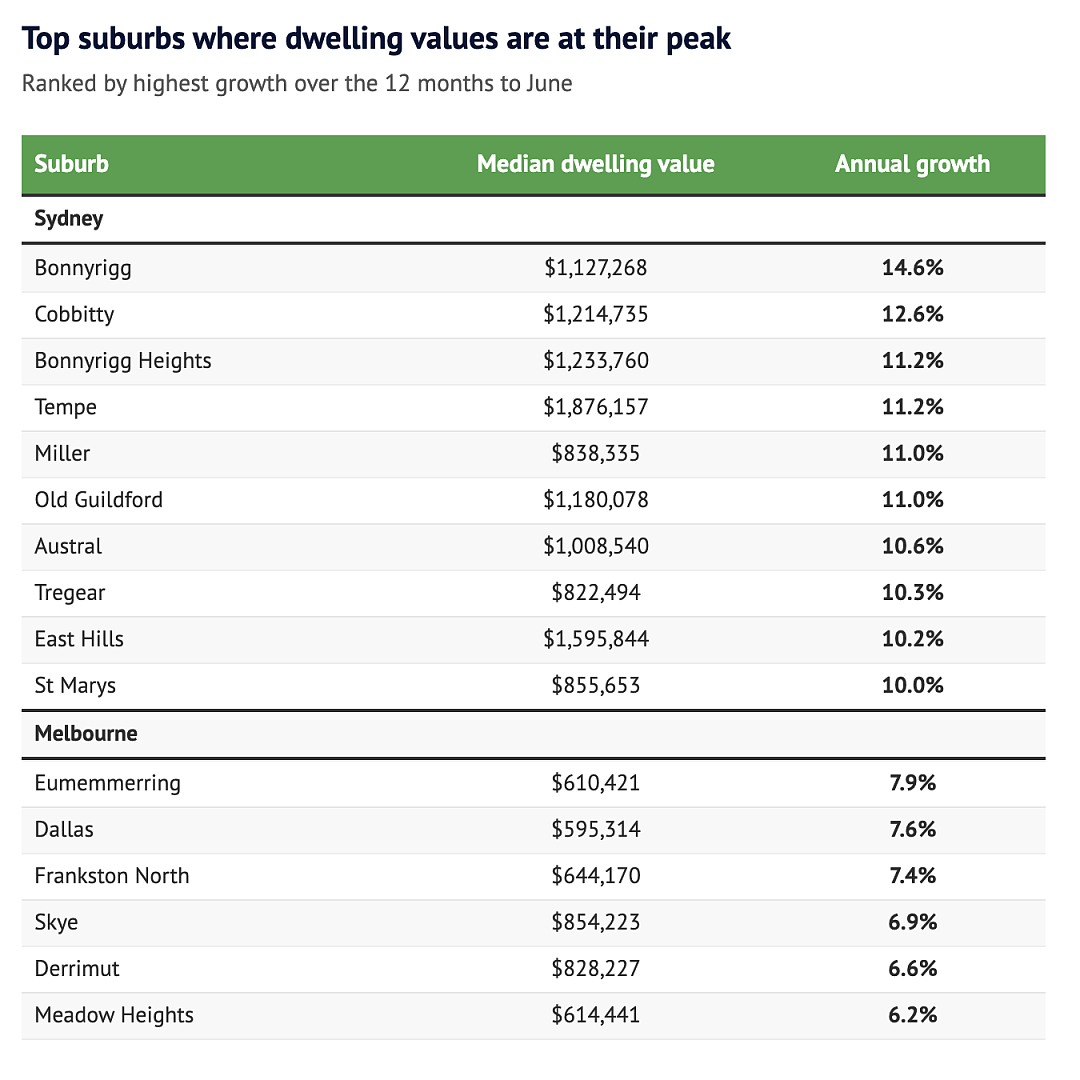Image resolution: width=1080 pixels, height=1080 pixels.
Task: Select the Melbourne group heading row
Action: pos(534,734)
